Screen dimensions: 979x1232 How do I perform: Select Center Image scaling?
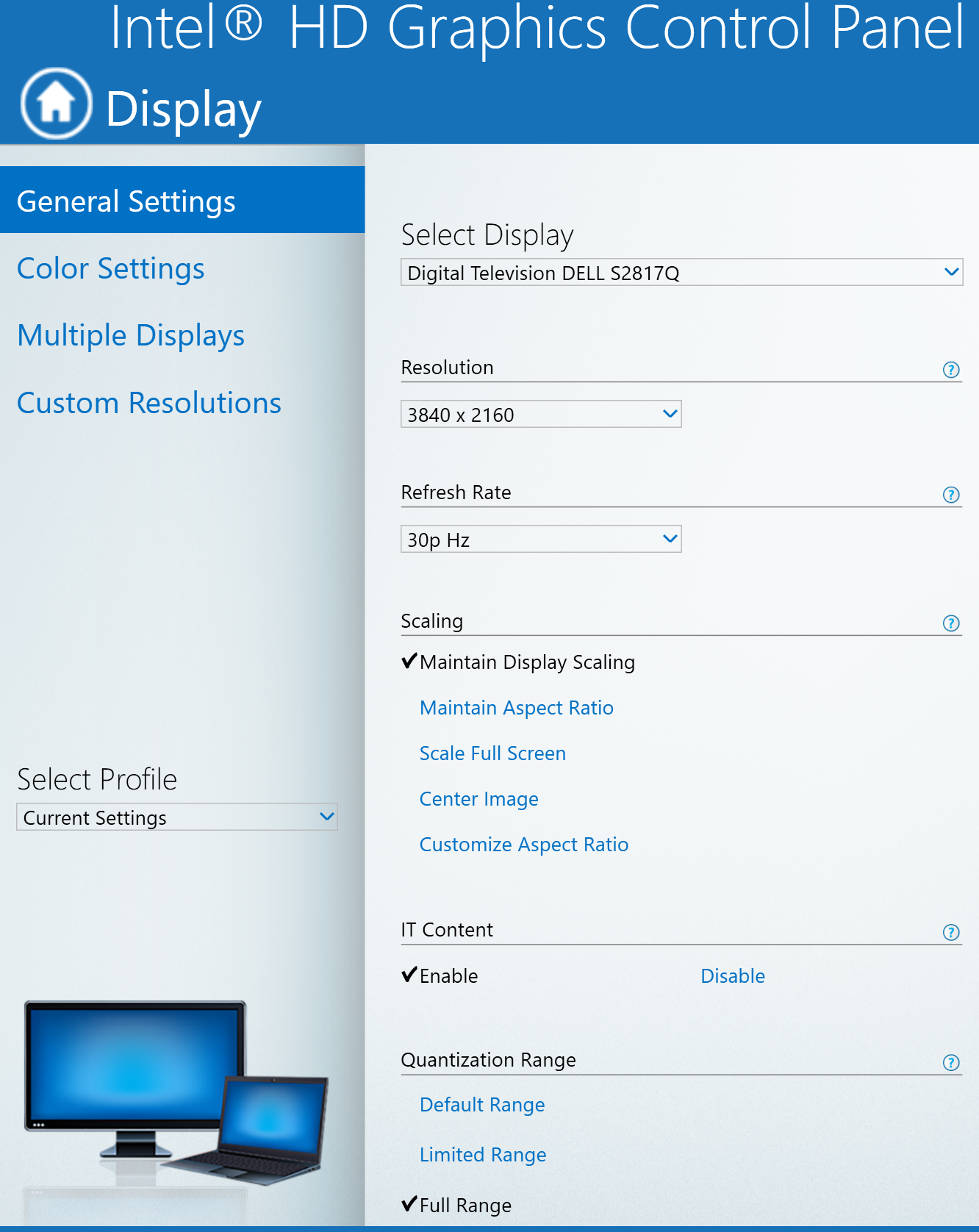pos(479,799)
